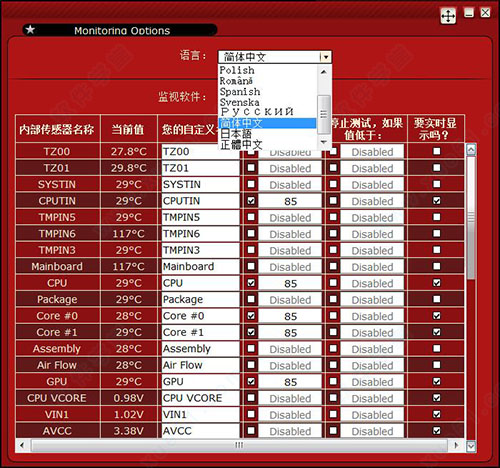This screenshot has height=468, width=500.
Task: Click the move-window crosshair icon
Action: coord(448,16)
